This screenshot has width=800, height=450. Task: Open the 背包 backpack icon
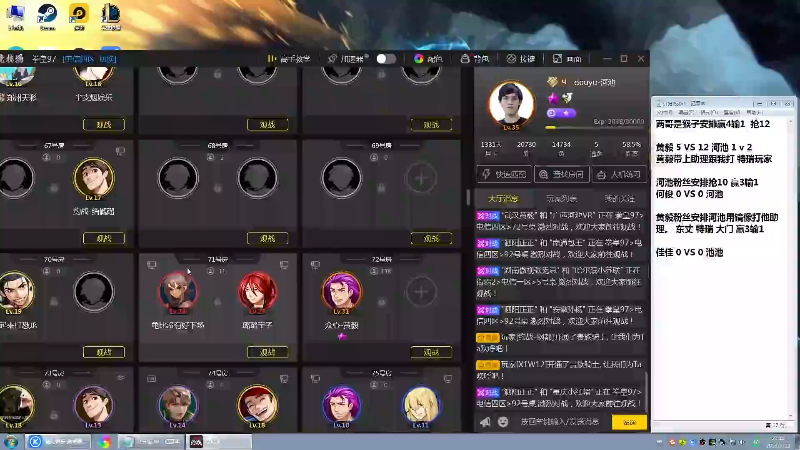tap(465, 59)
